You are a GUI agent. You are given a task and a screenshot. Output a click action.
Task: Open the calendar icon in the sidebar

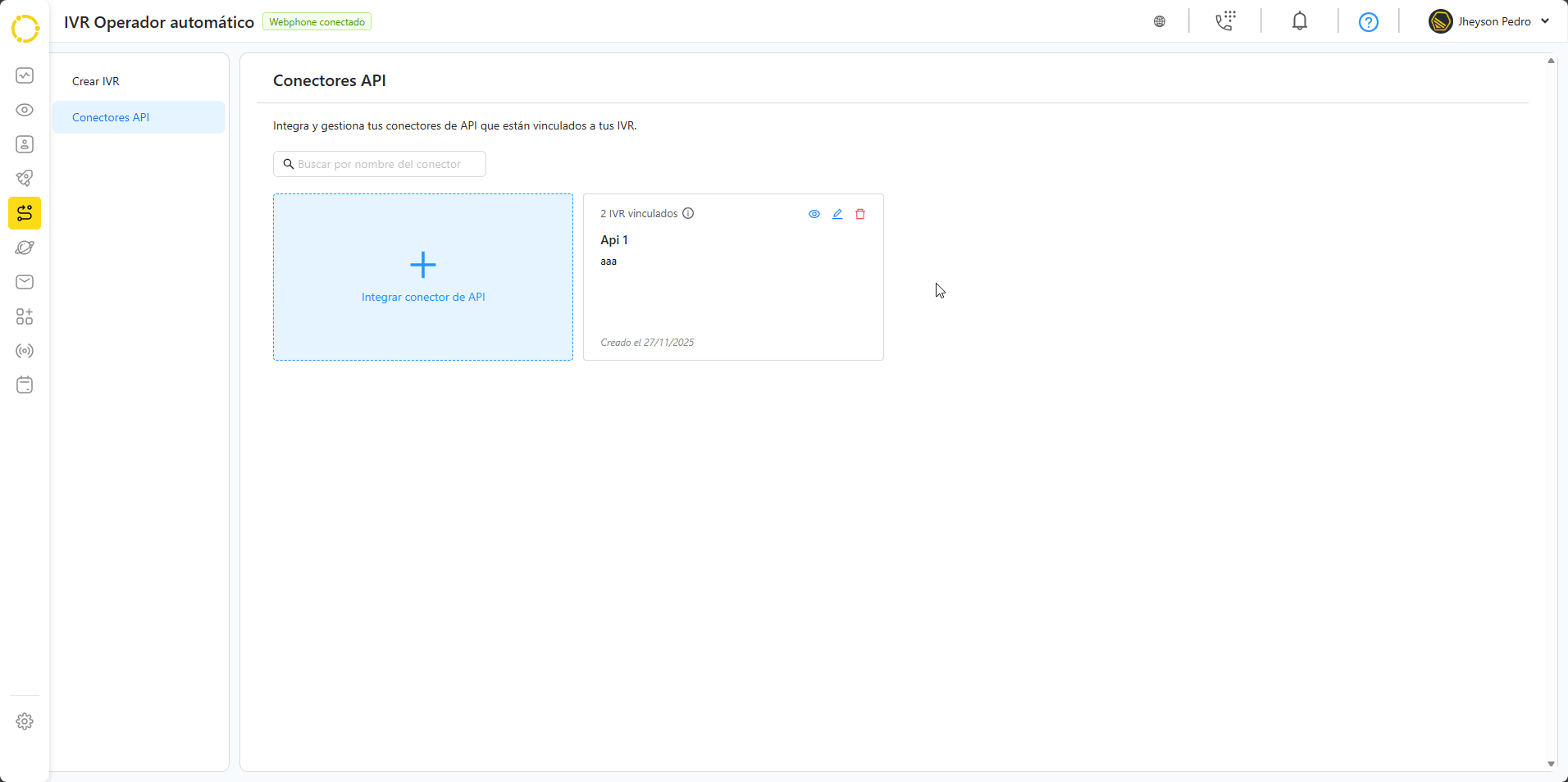click(x=25, y=385)
